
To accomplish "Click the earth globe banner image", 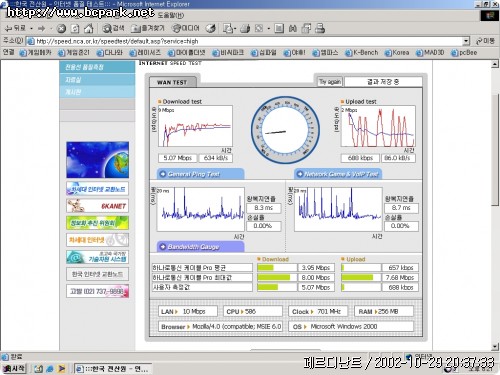I will 97,160.
